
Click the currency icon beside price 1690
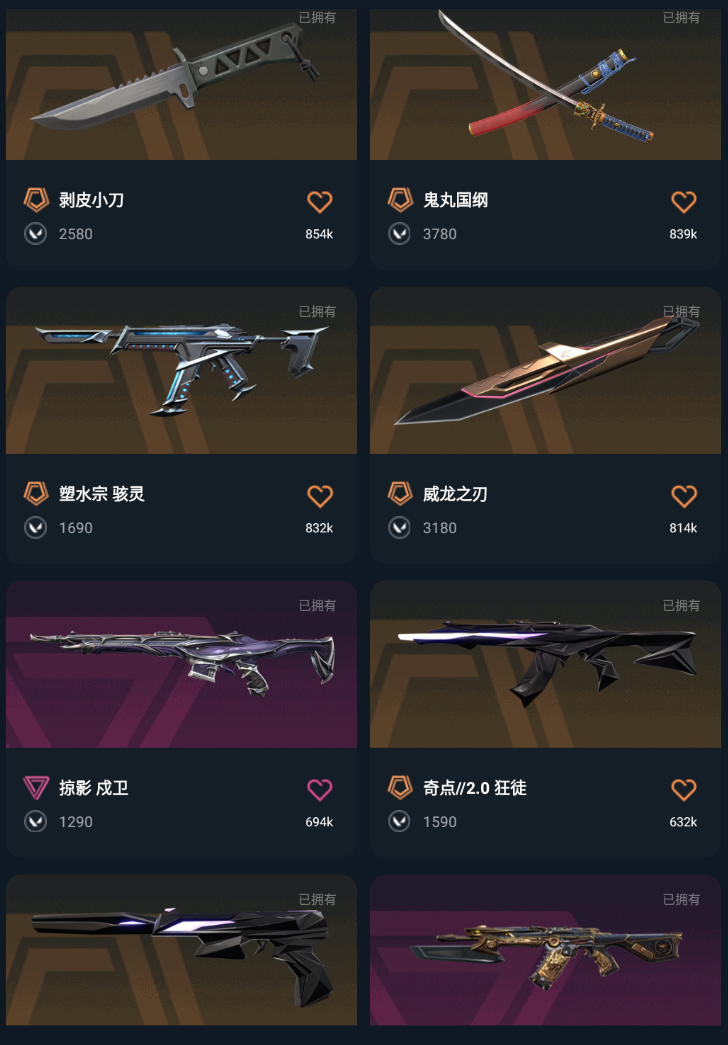point(35,528)
